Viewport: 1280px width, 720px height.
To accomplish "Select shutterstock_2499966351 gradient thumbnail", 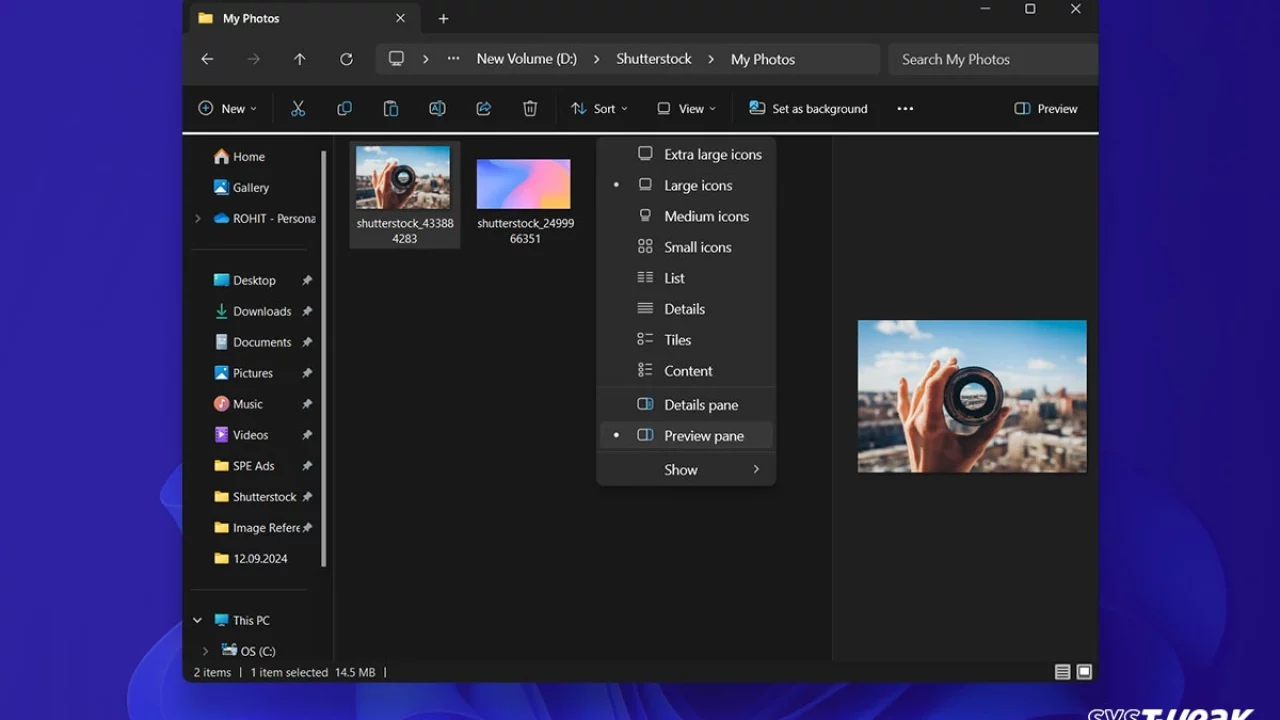I will pyautogui.click(x=525, y=201).
